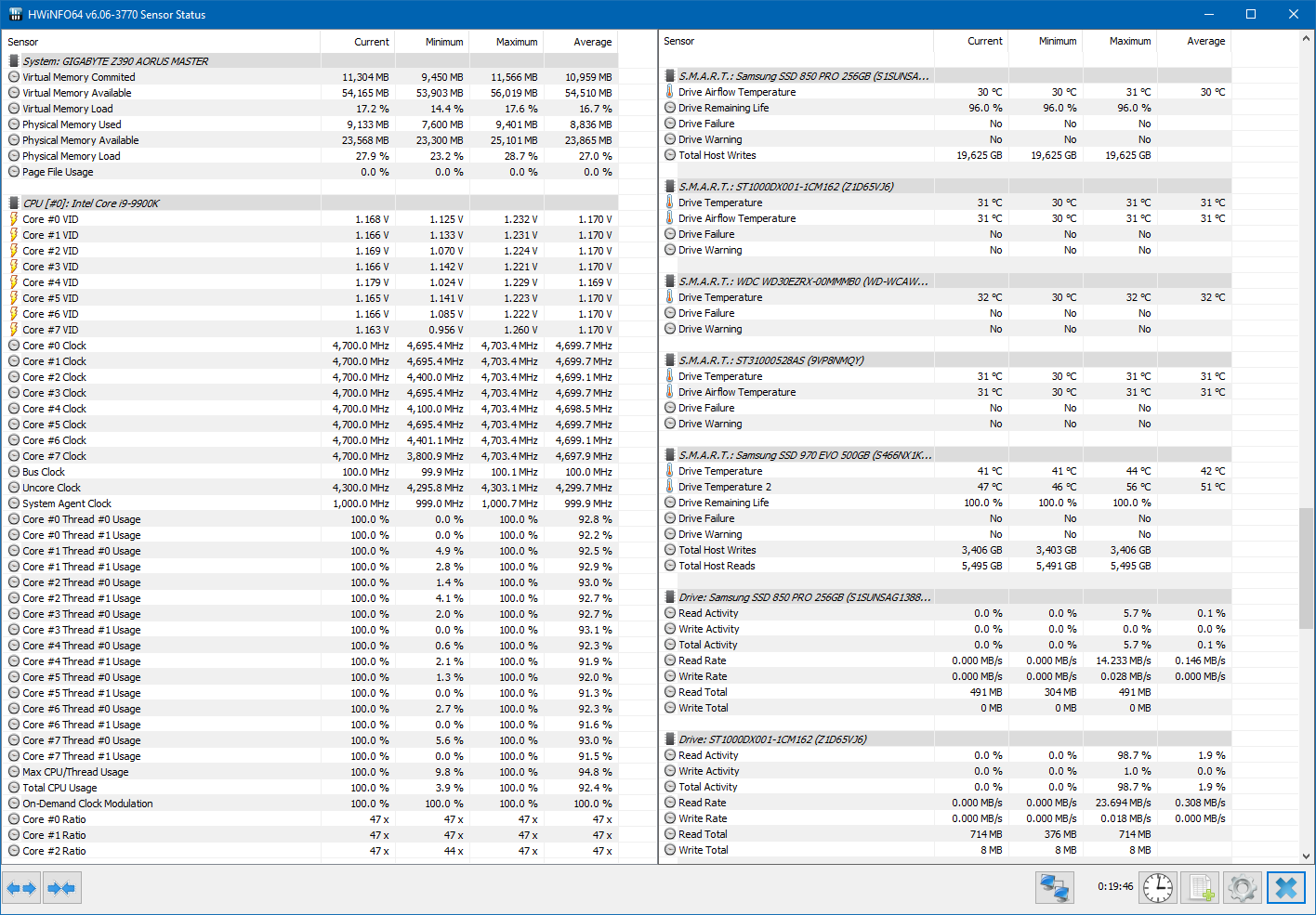
Task: Click the ST31000528AS S.M.A.R.T. chip icon
Action: pos(670,360)
